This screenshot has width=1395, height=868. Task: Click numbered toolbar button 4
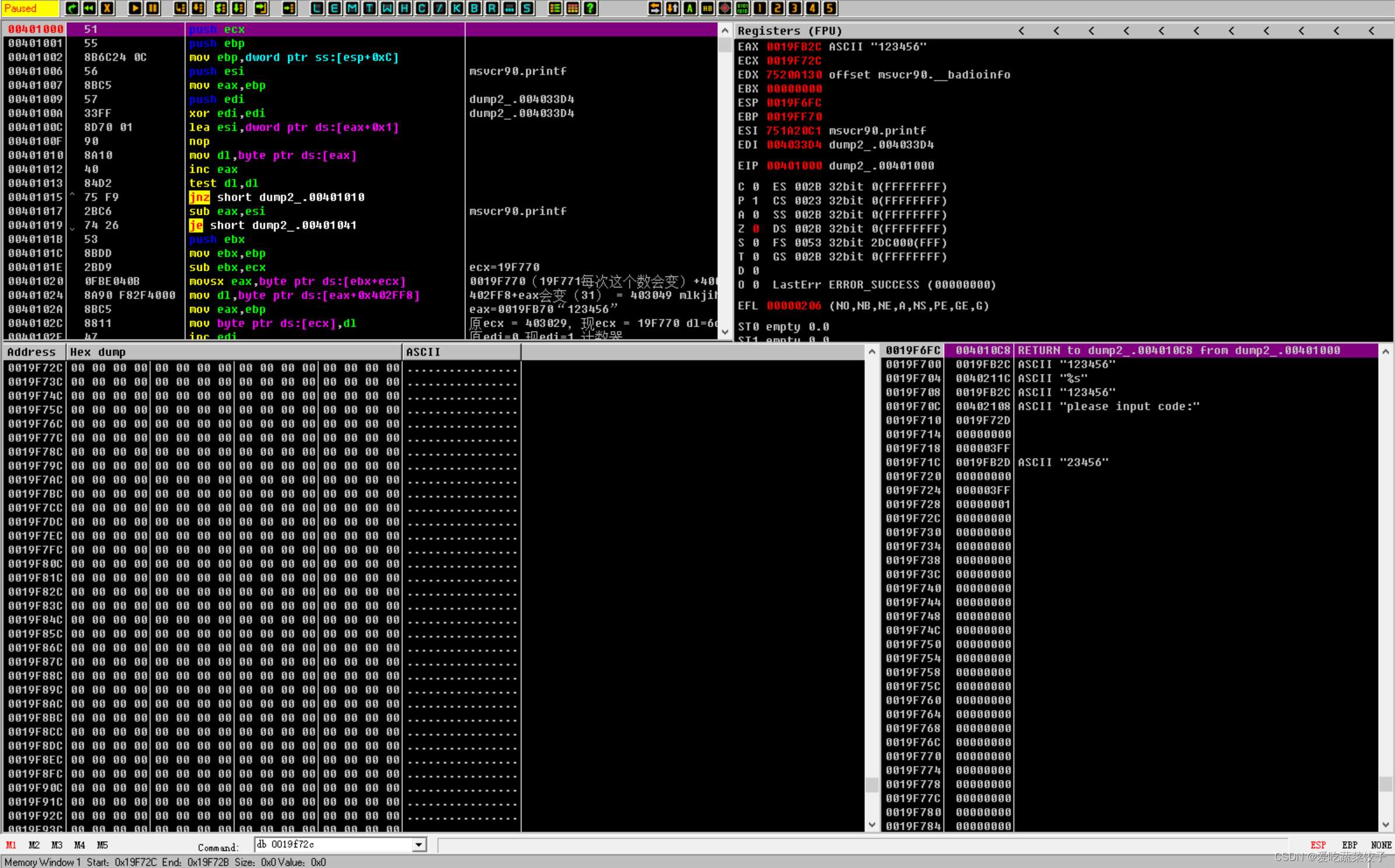pyautogui.click(x=812, y=8)
